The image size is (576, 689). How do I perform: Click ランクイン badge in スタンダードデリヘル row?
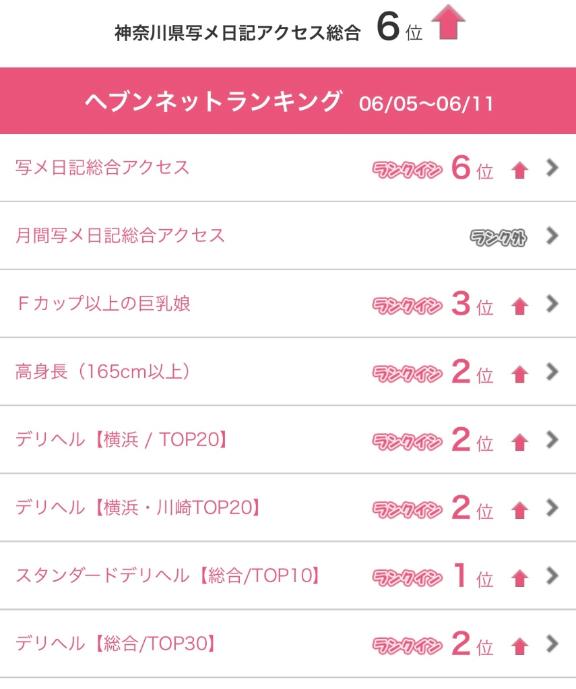coord(407,578)
